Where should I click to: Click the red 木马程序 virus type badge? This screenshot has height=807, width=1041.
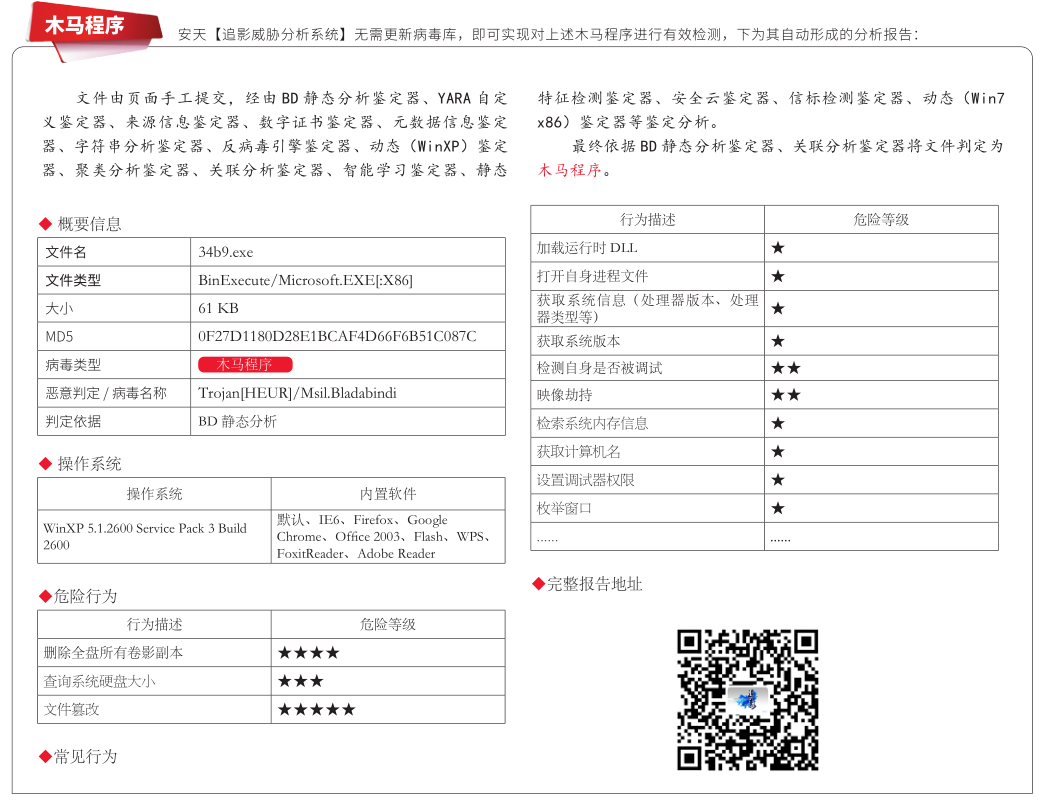pos(245,364)
